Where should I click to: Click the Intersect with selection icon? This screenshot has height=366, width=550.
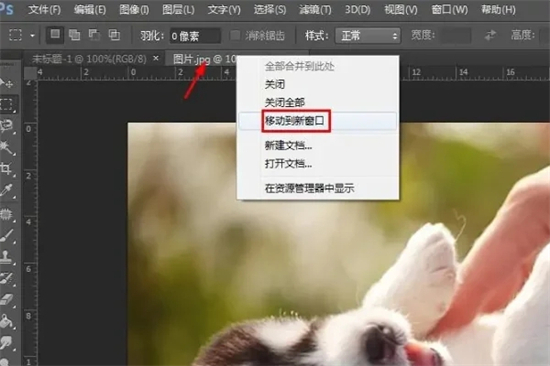tap(114, 35)
